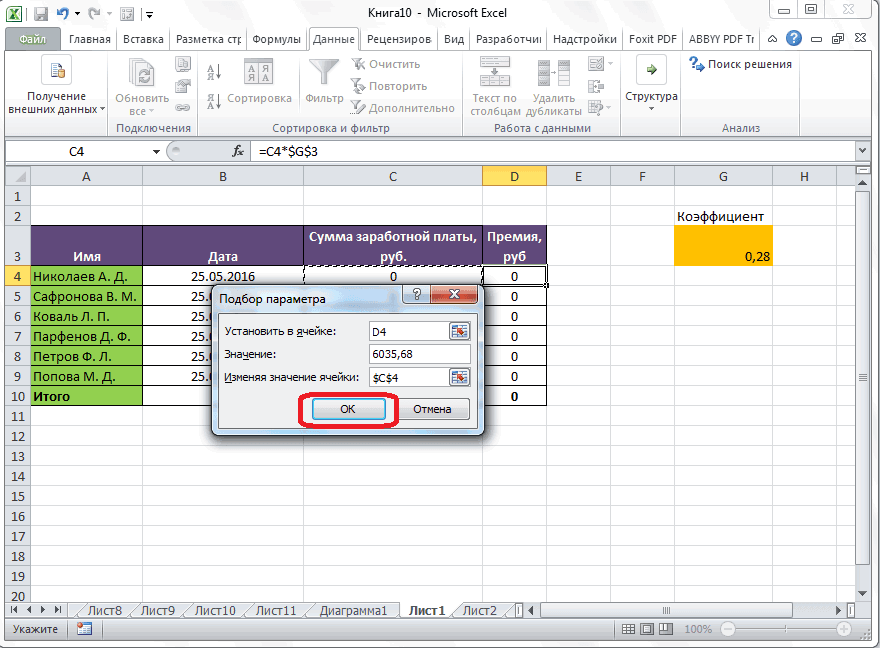Switch to Page Break Preview view
Screen dimensions: 880x648
(665, 629)
